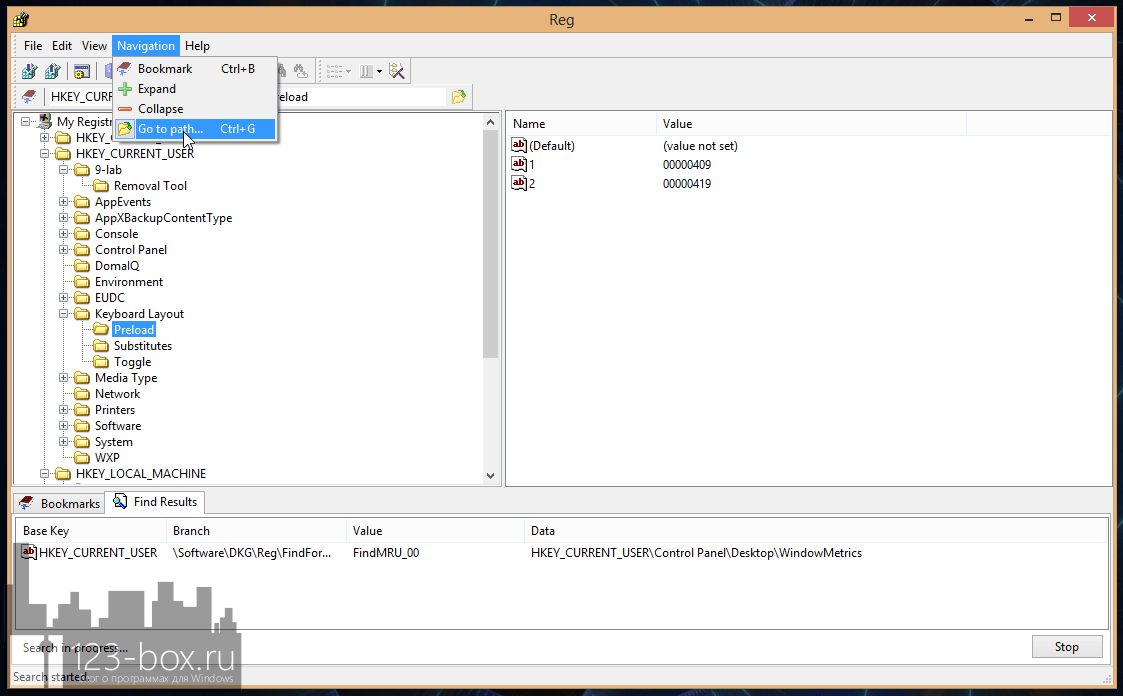Select the Substitutes registry key

(x=142, y=346)
